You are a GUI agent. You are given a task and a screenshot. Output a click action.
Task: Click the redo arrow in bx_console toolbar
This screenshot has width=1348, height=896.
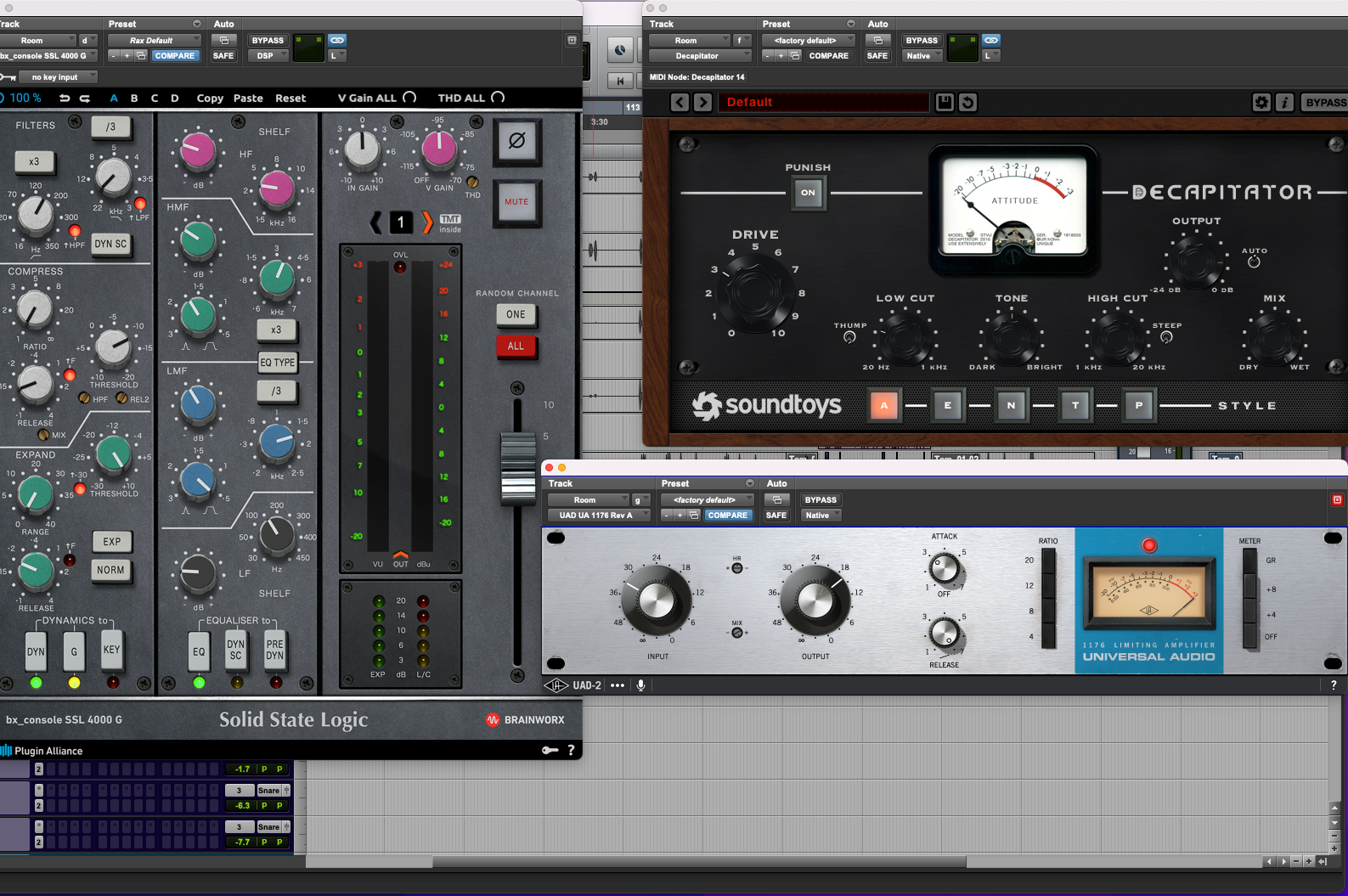click(x=85, y=98)
